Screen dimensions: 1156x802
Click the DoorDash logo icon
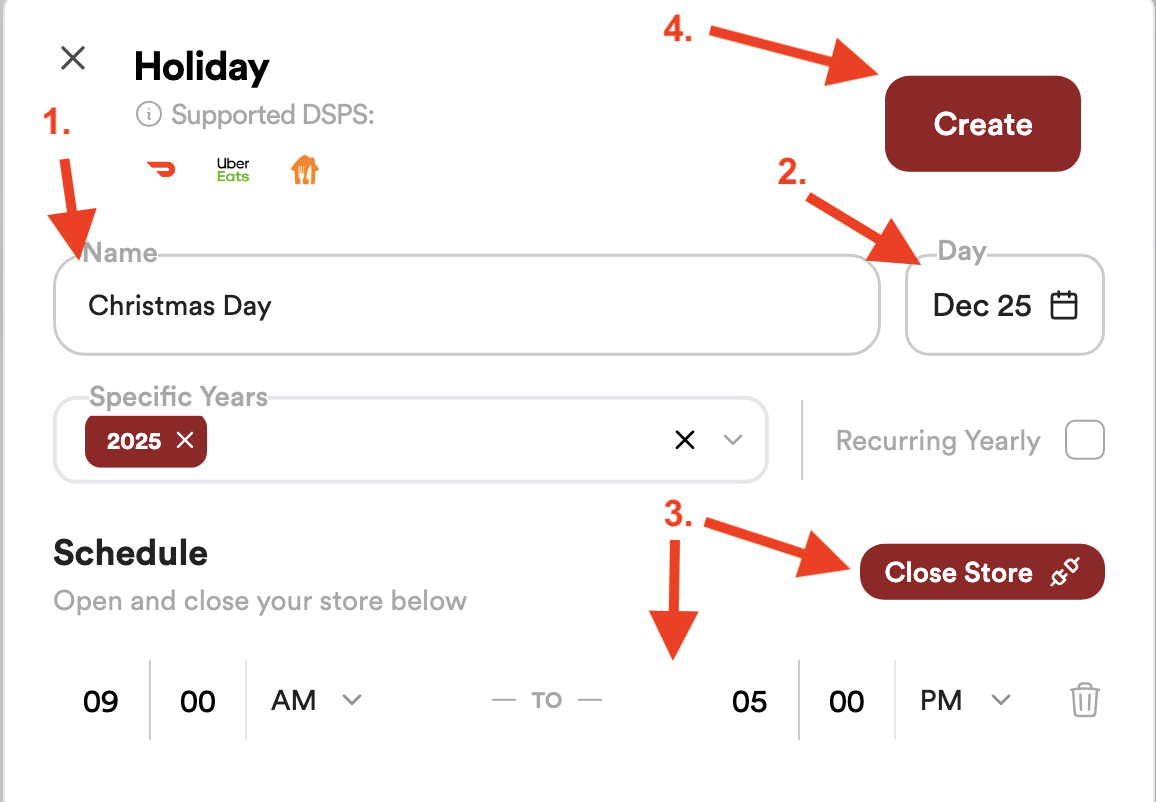tap(160, 170)
